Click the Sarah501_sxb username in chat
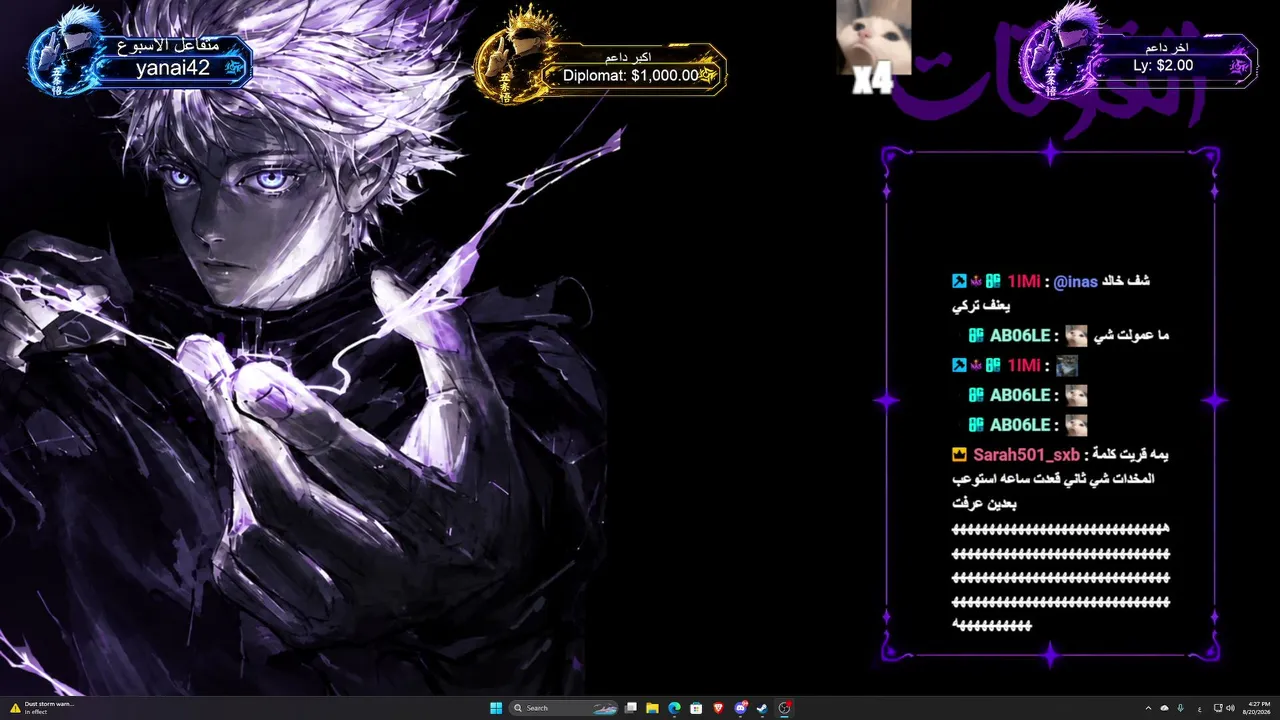This screenshot has height=720, width=1280. [x=1027, y=455]
